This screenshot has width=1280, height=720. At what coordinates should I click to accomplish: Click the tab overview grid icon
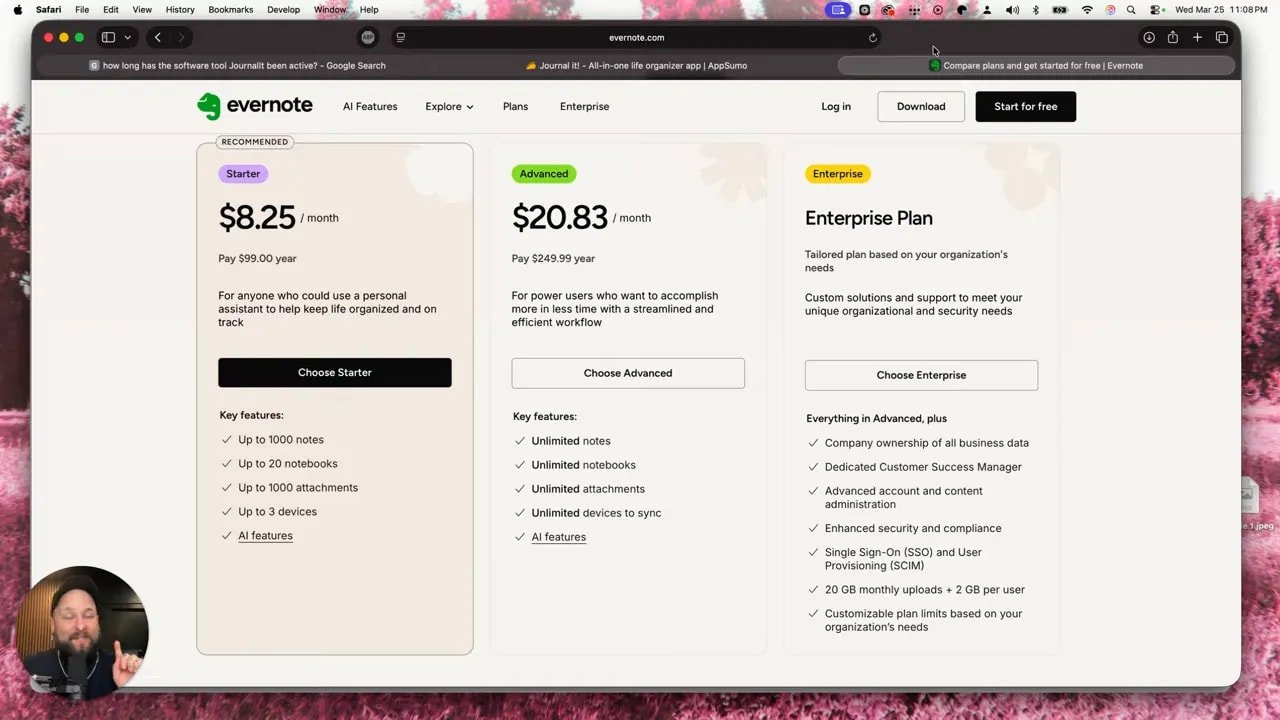(1222, 37)
